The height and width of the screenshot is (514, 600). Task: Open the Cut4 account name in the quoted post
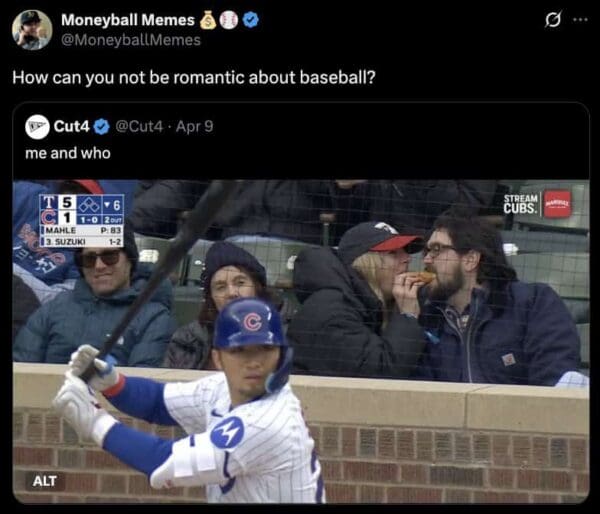point(72,127)
